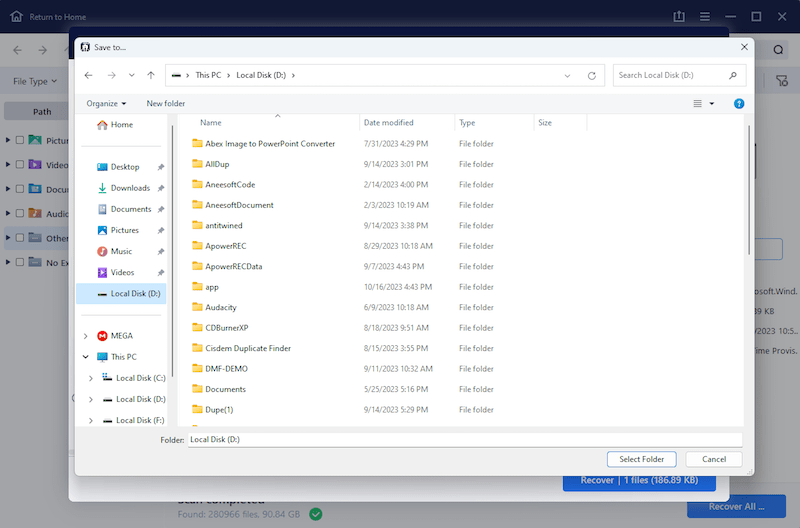Click the New folder button

(166, 104)
